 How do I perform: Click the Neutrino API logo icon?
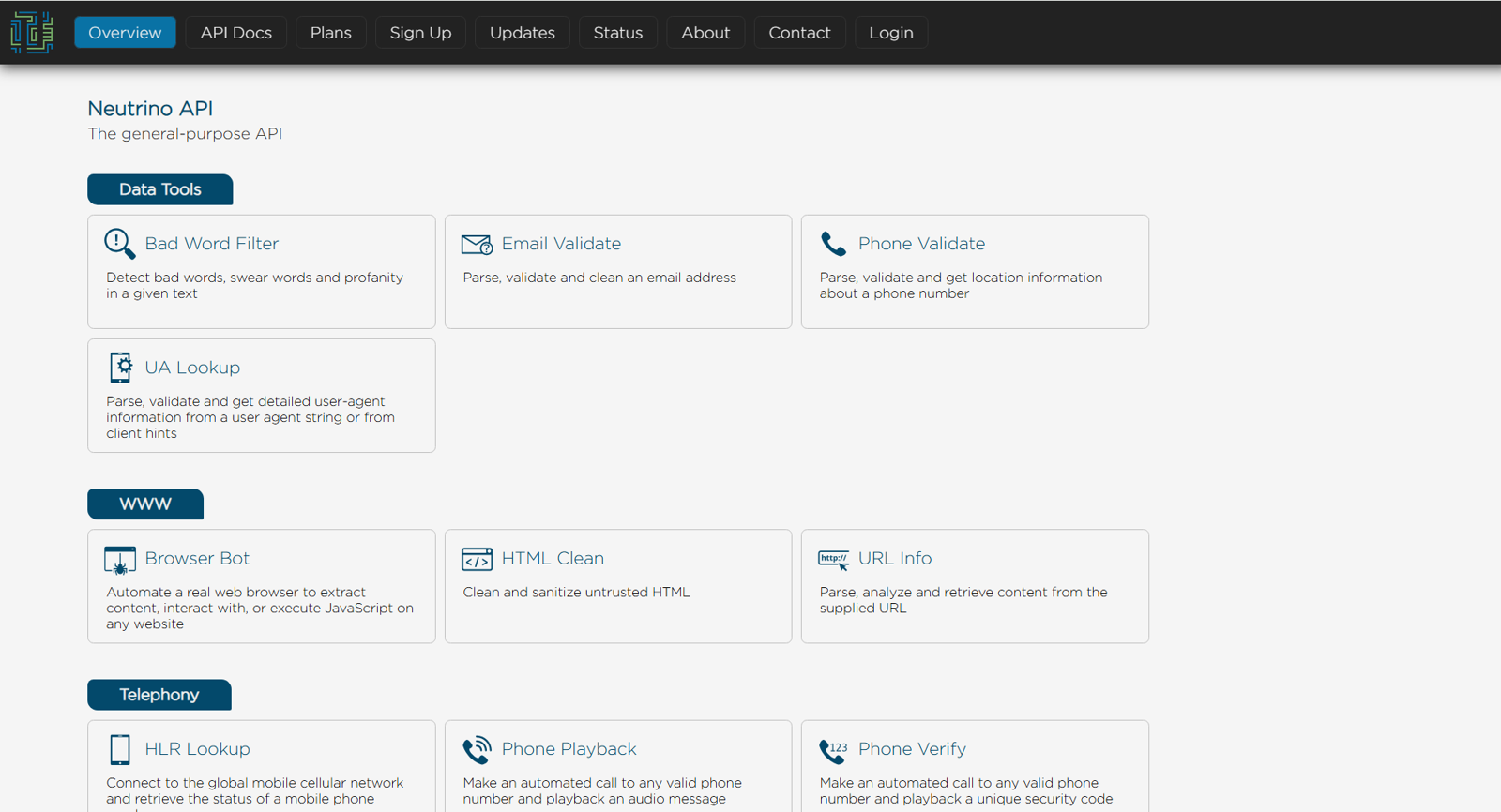pyautogui.click(x=32, y=32)
